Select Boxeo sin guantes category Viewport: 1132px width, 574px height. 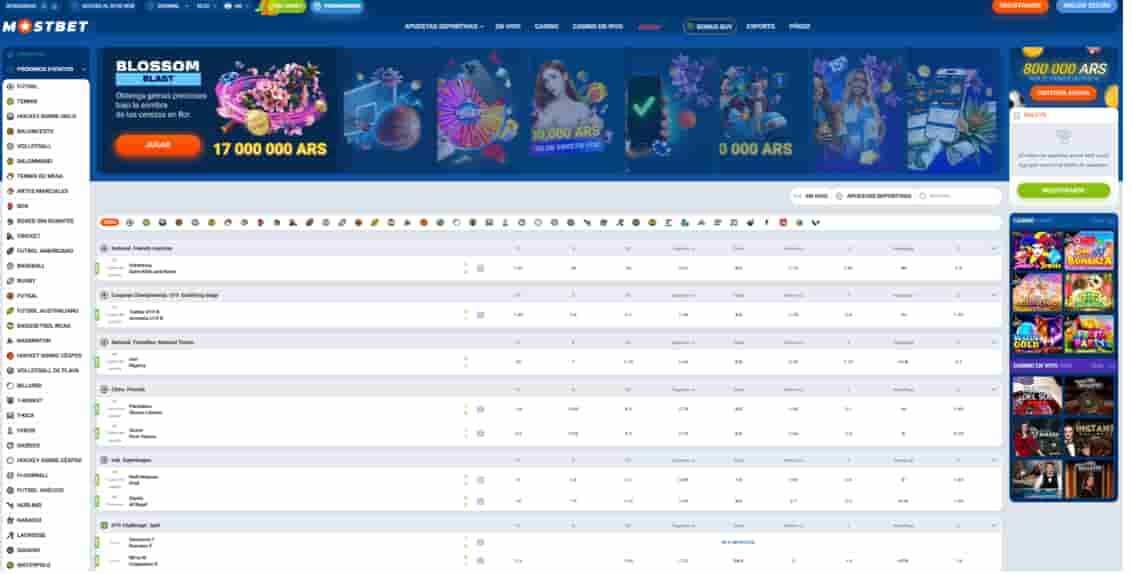(45, 221)
